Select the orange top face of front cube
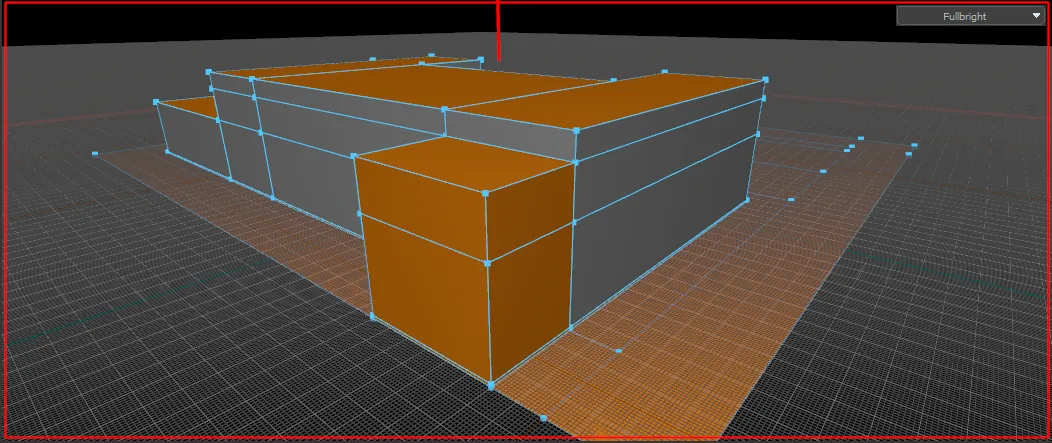 (x=463, y=162)
